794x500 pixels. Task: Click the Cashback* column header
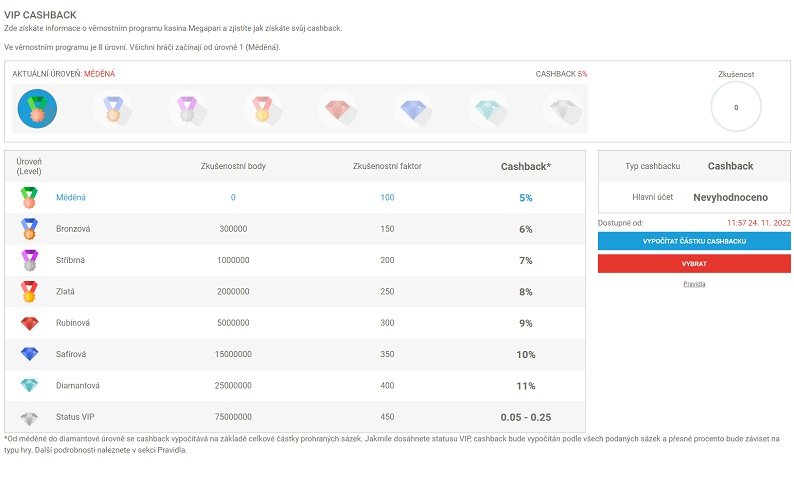click(526, 167)
